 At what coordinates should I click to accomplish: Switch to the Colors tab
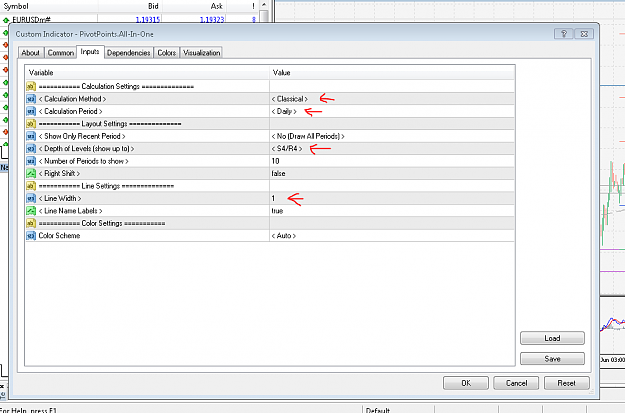pyautogui.click(x=167, y=53)
